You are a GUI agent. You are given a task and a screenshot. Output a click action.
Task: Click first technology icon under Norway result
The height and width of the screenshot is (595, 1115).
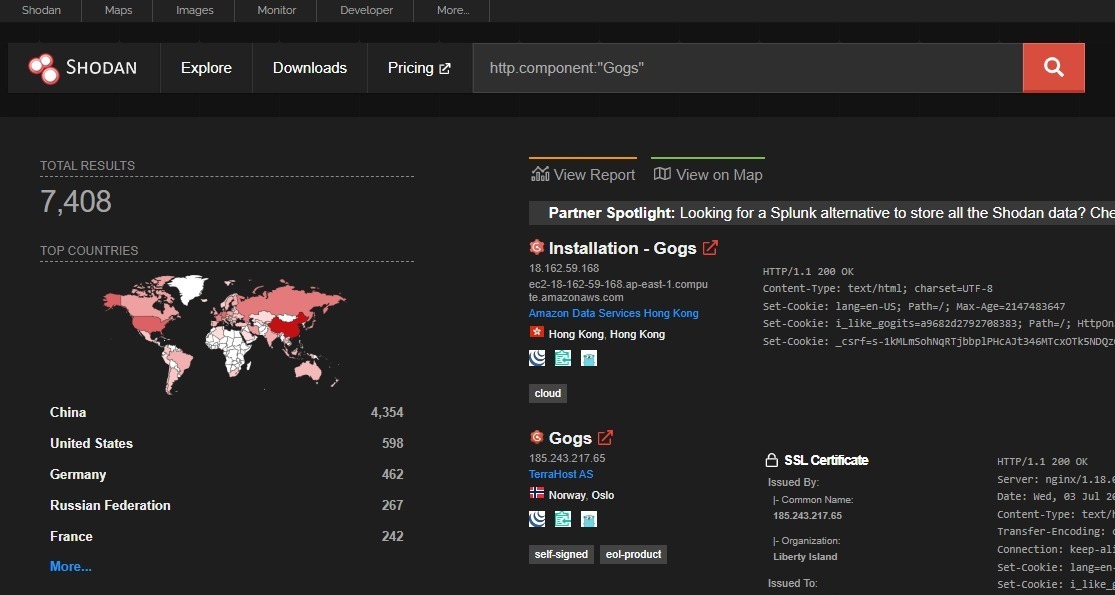coord(537,519)
